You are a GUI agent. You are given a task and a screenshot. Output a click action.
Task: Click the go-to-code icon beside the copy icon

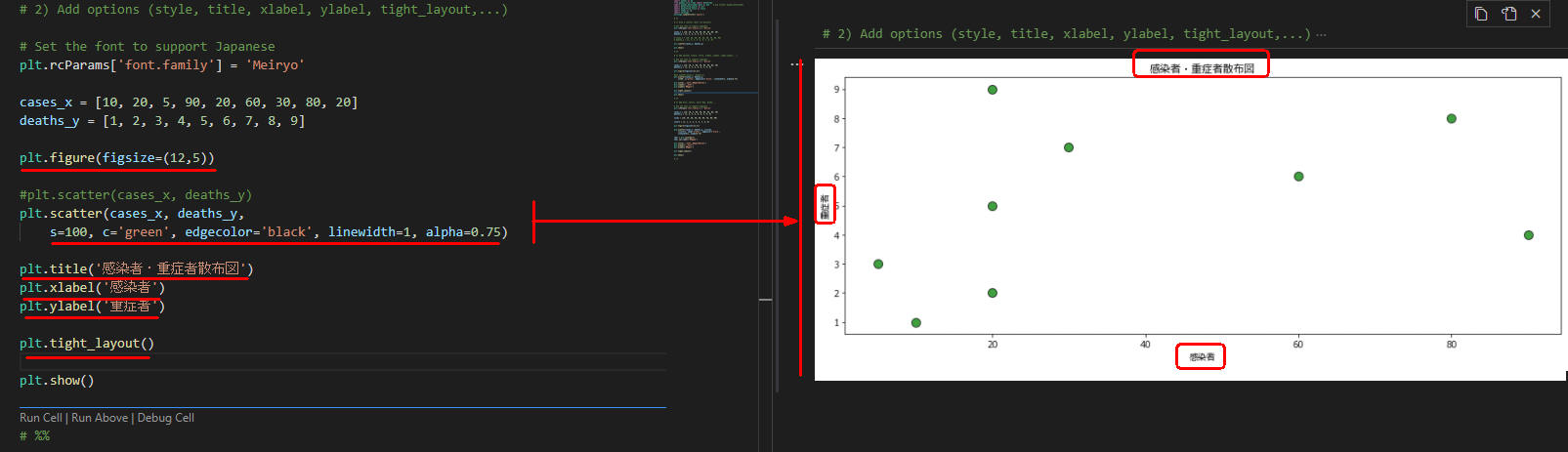[x=1508, y=14]
